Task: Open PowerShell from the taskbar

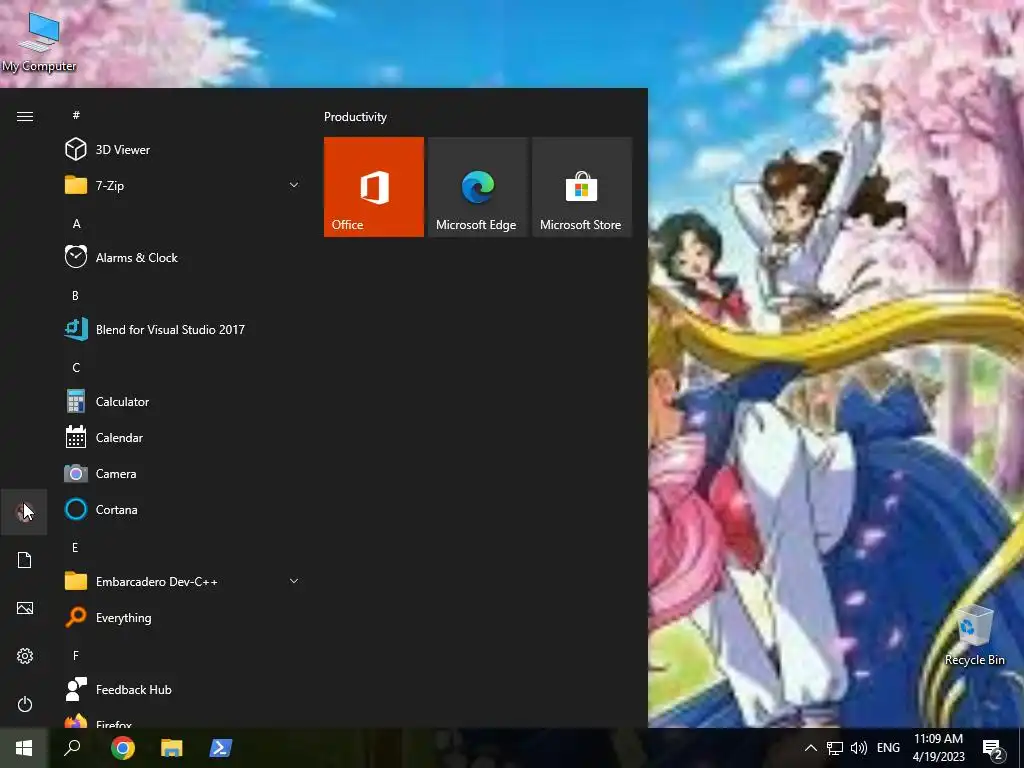Action: [x=221, y=748]
